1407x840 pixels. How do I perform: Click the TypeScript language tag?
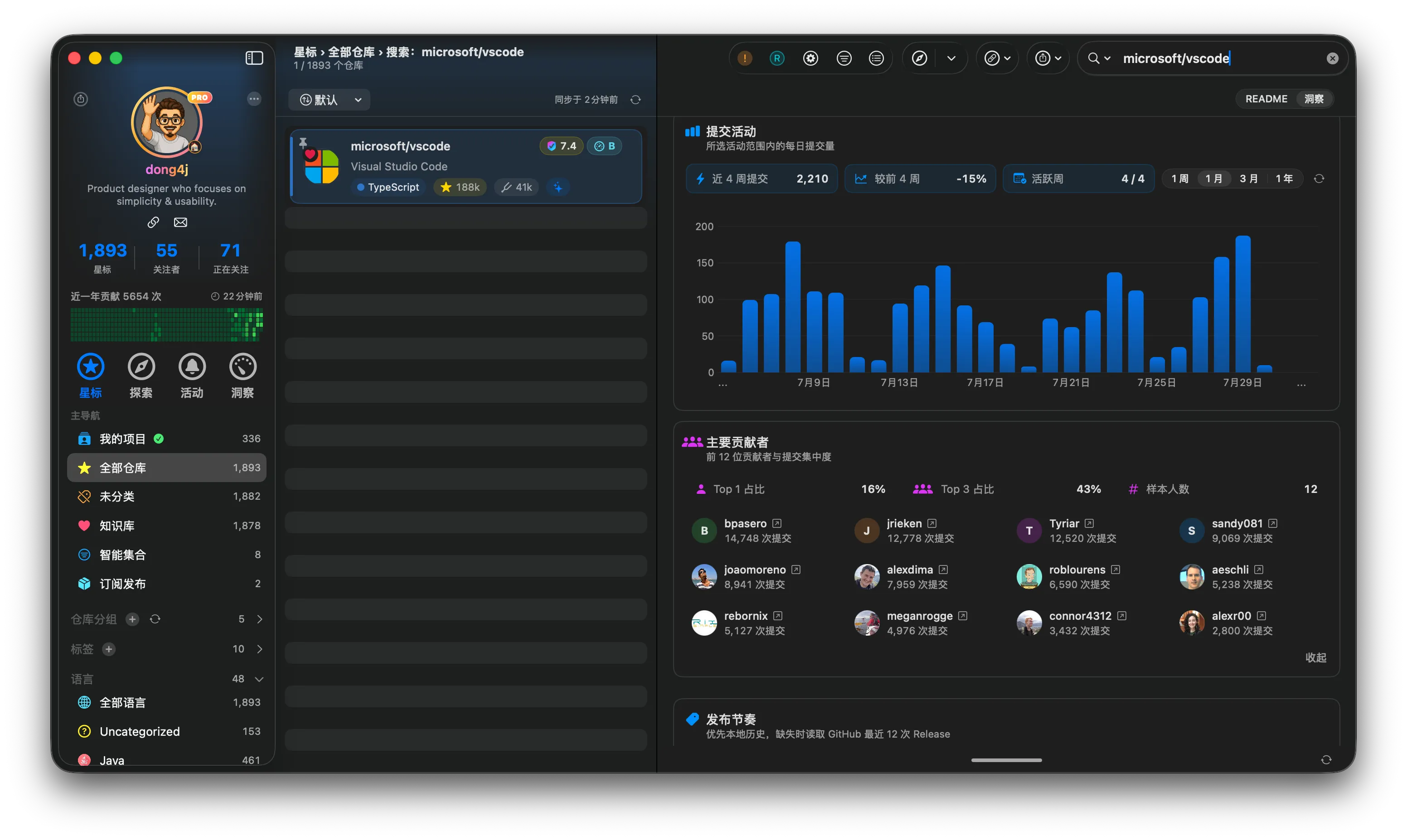(x=388, y=188)
